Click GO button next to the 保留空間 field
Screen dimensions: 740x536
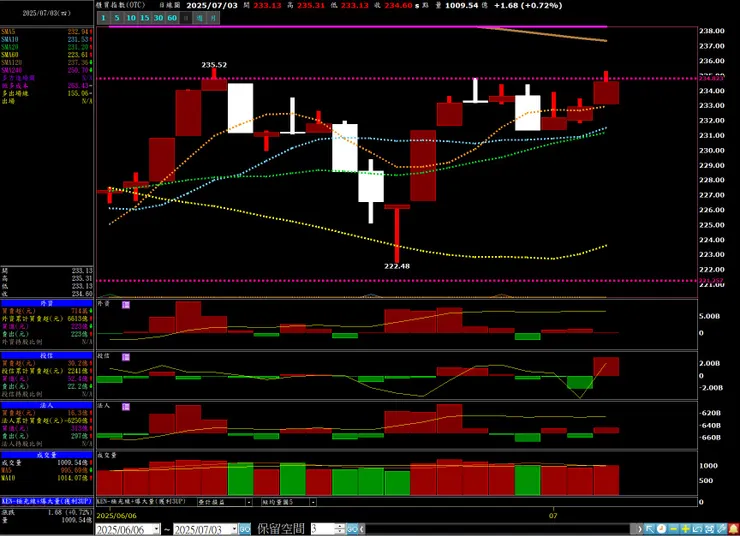tap(352, 529)
